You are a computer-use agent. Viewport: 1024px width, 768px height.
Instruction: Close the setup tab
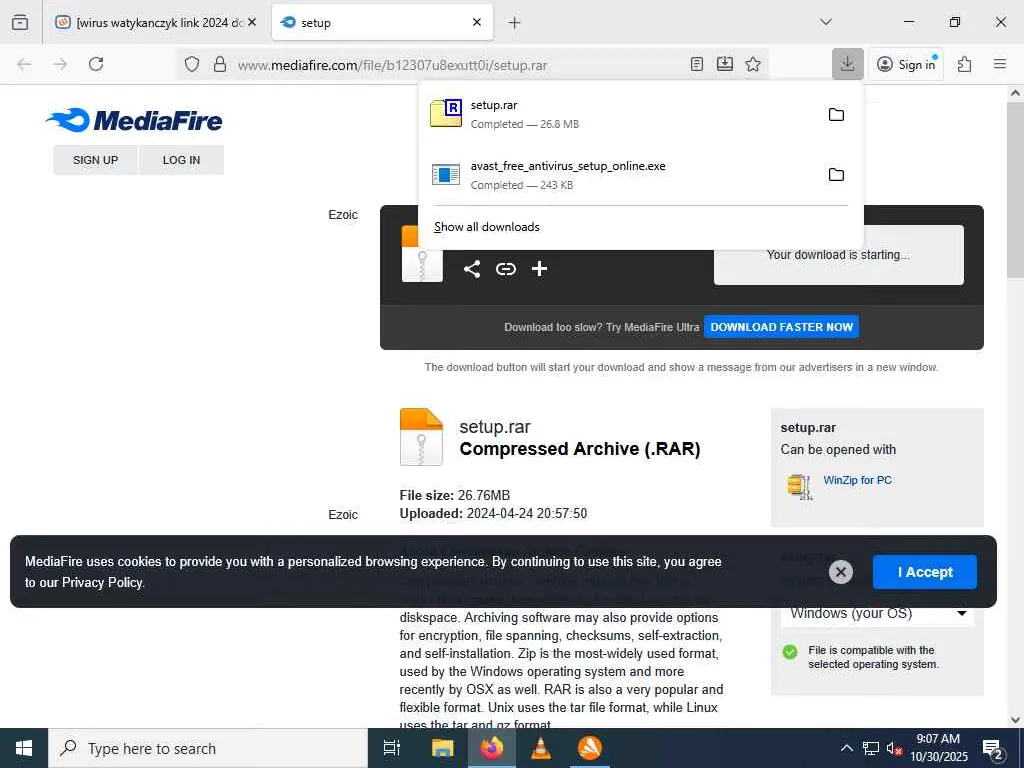[477, 22]
